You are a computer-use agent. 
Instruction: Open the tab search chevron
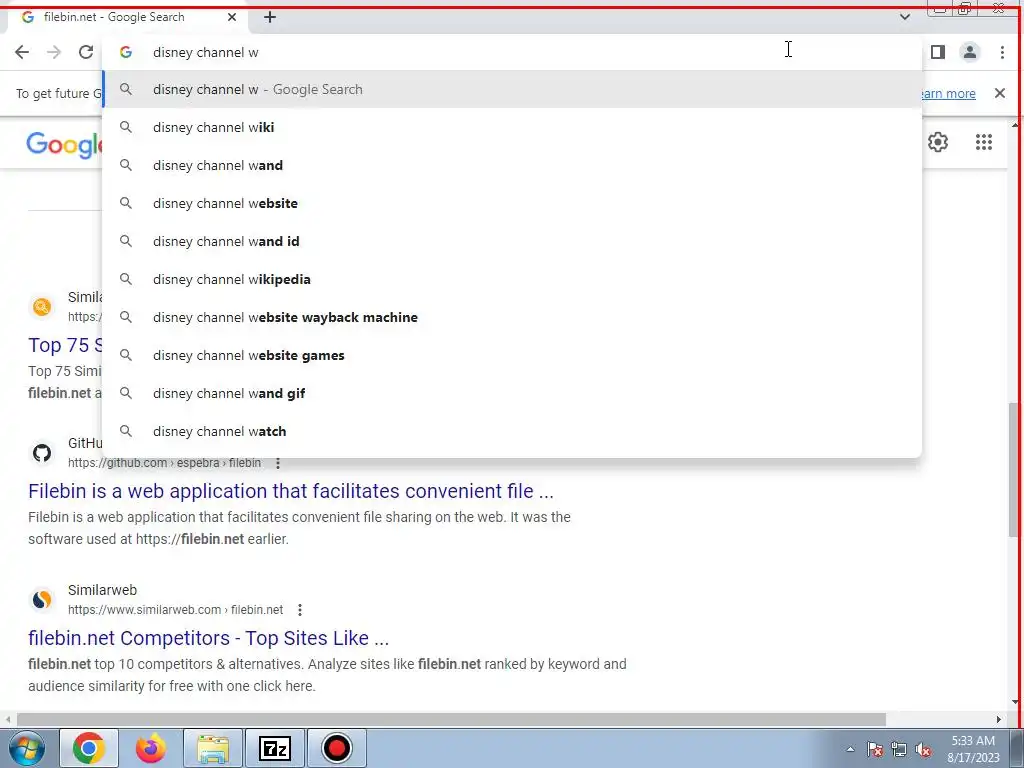pyautogui.click(x=904, y=17)
